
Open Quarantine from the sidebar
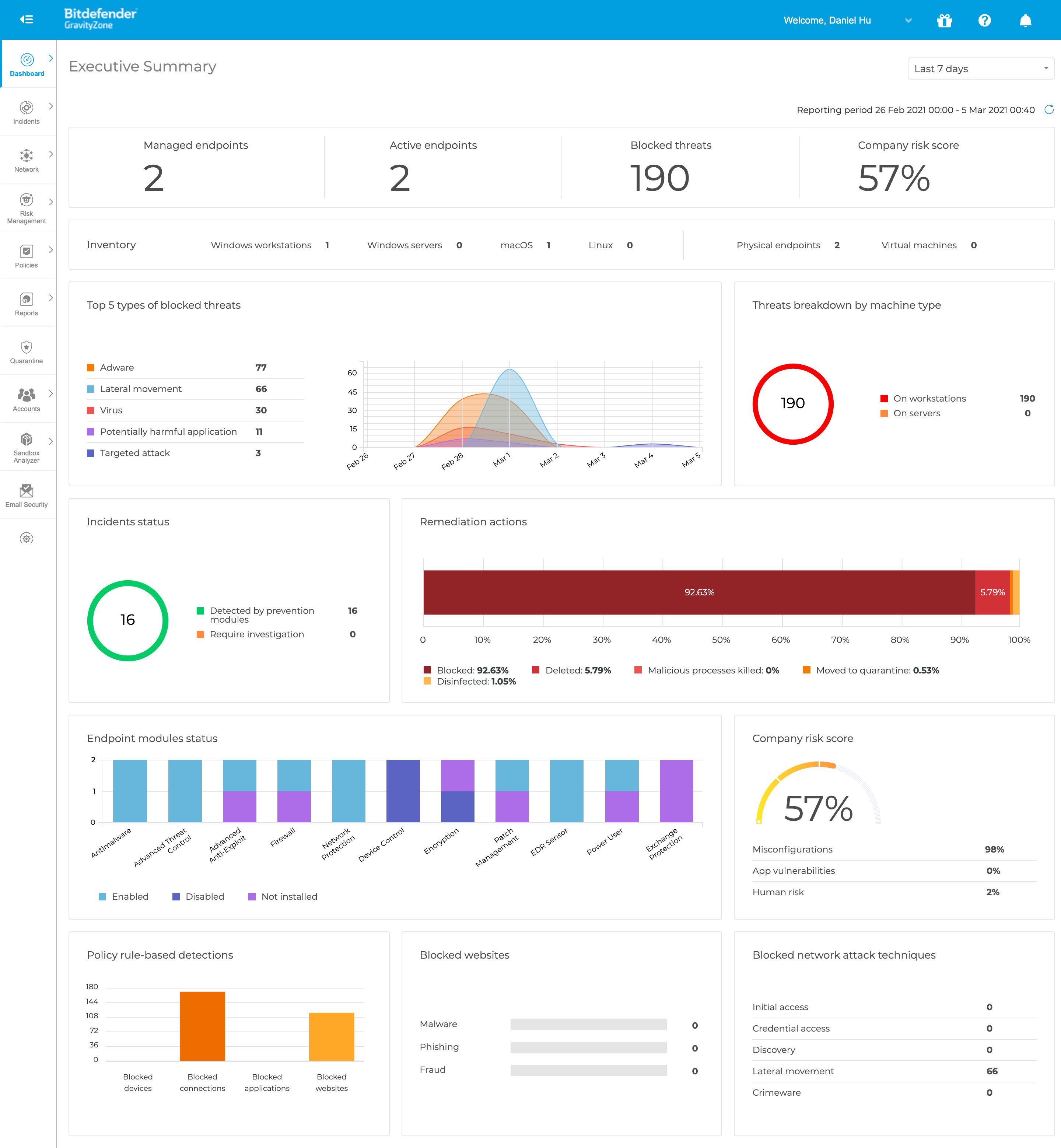[27, 351]
